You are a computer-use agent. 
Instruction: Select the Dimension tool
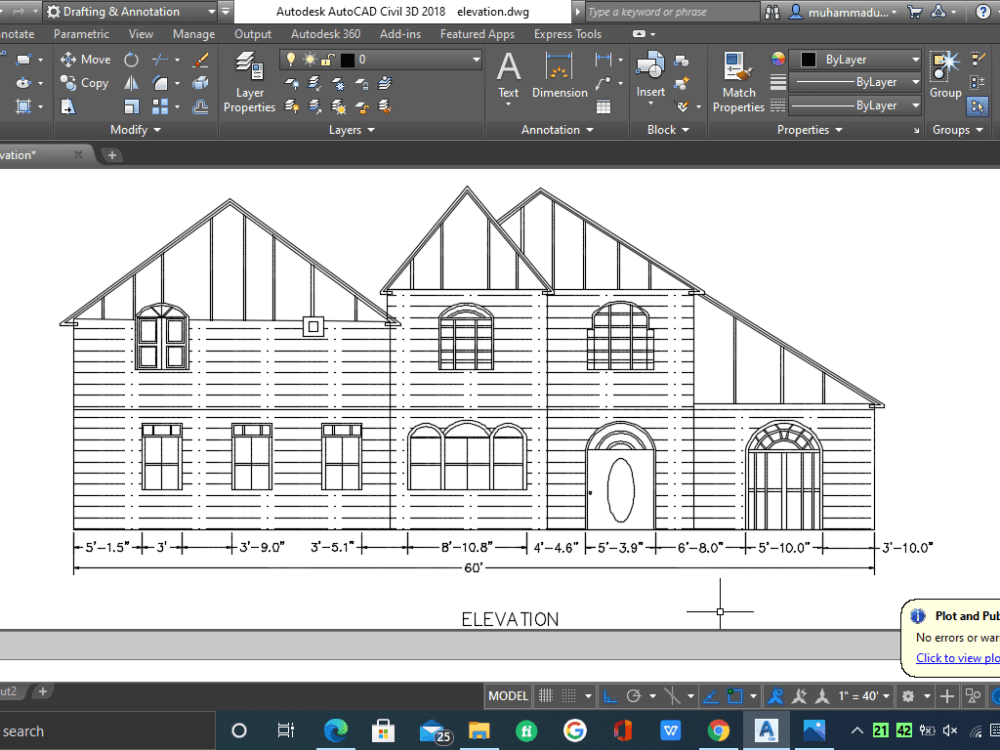pyautogui.click(x=559, y=70)
